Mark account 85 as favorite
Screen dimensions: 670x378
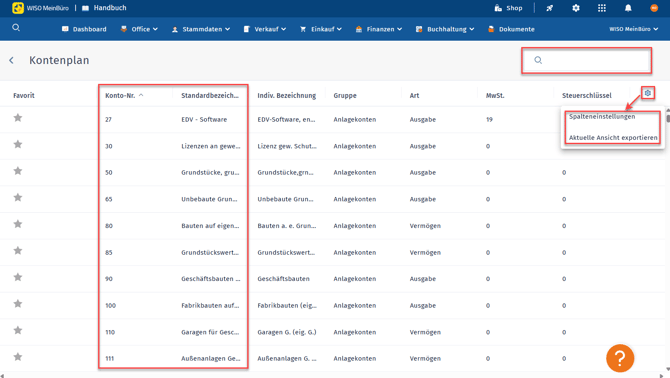(x=18, y=251)
